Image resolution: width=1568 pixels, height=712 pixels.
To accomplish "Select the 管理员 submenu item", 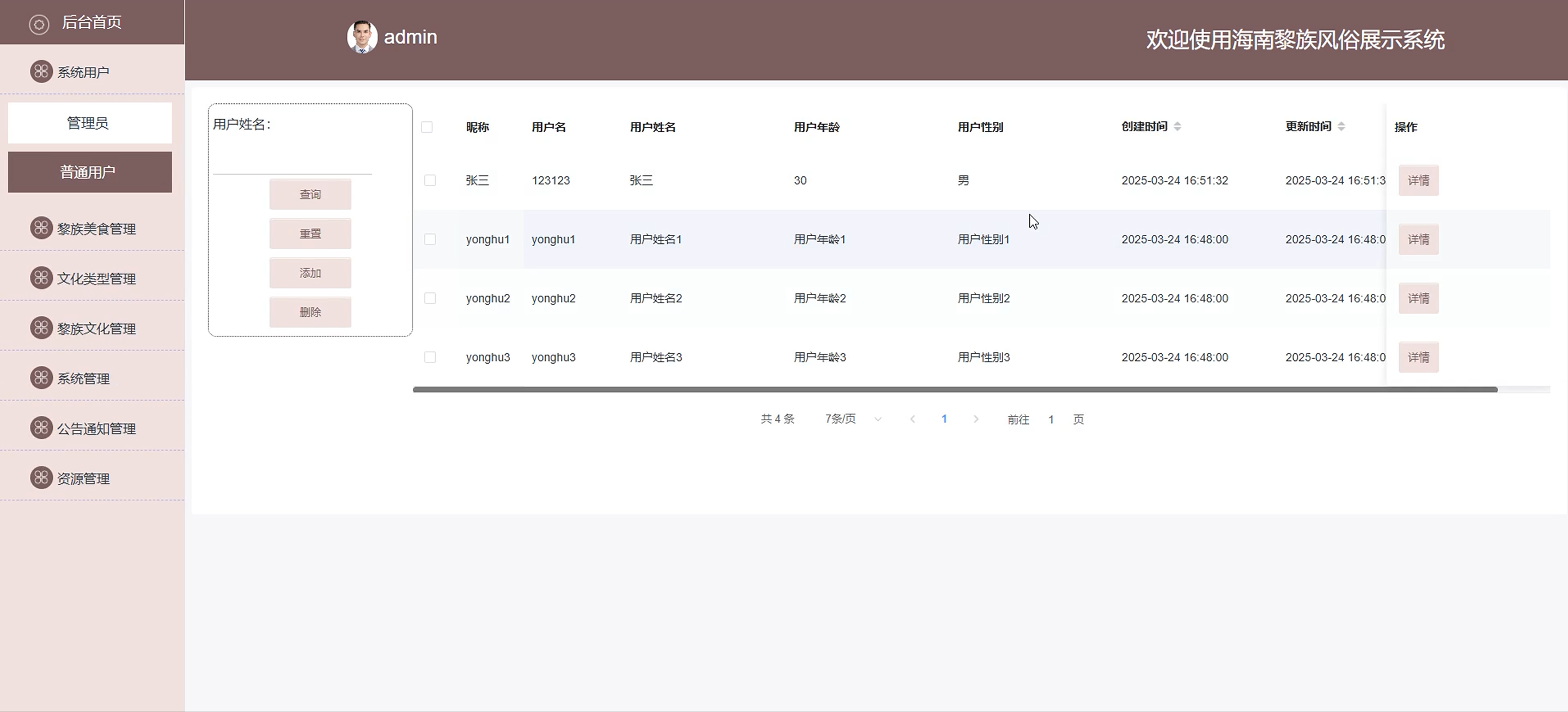I will (x=89, y=124).
